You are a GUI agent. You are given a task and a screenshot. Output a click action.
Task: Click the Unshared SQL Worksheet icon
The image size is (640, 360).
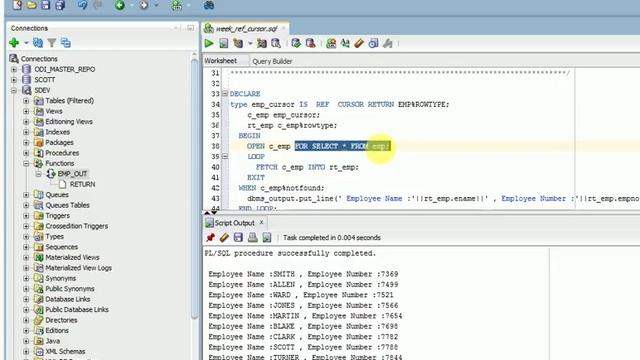coord(331,43)
